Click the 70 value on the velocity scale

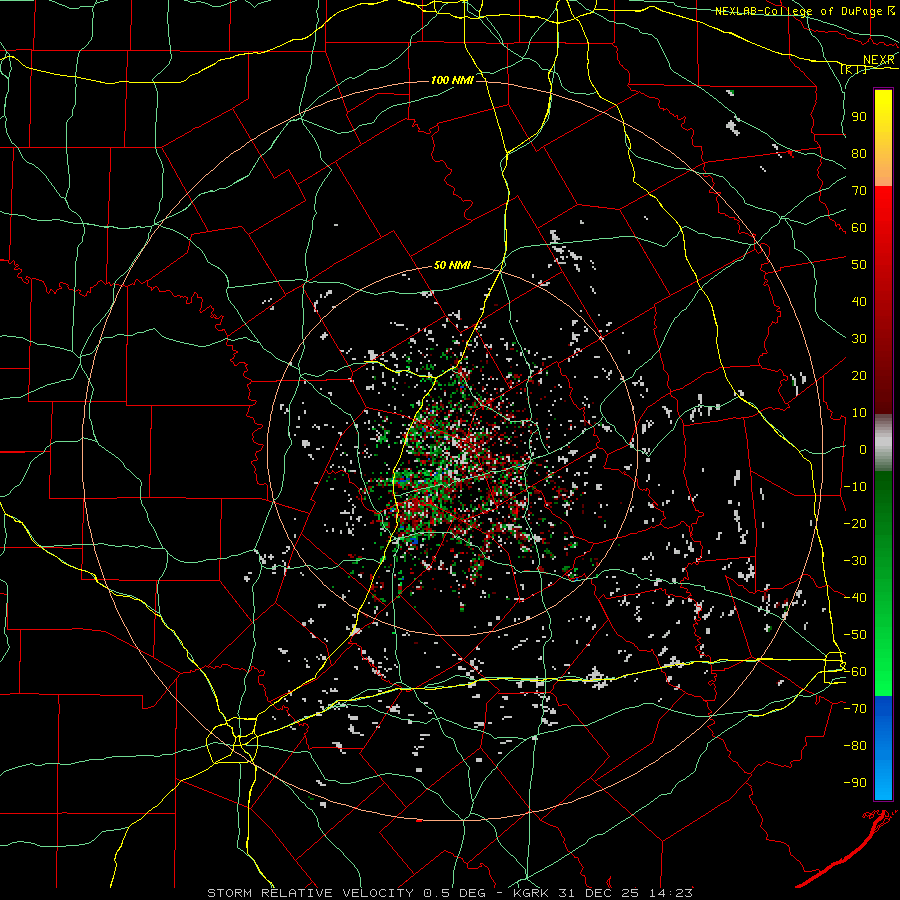click(859, 191)
